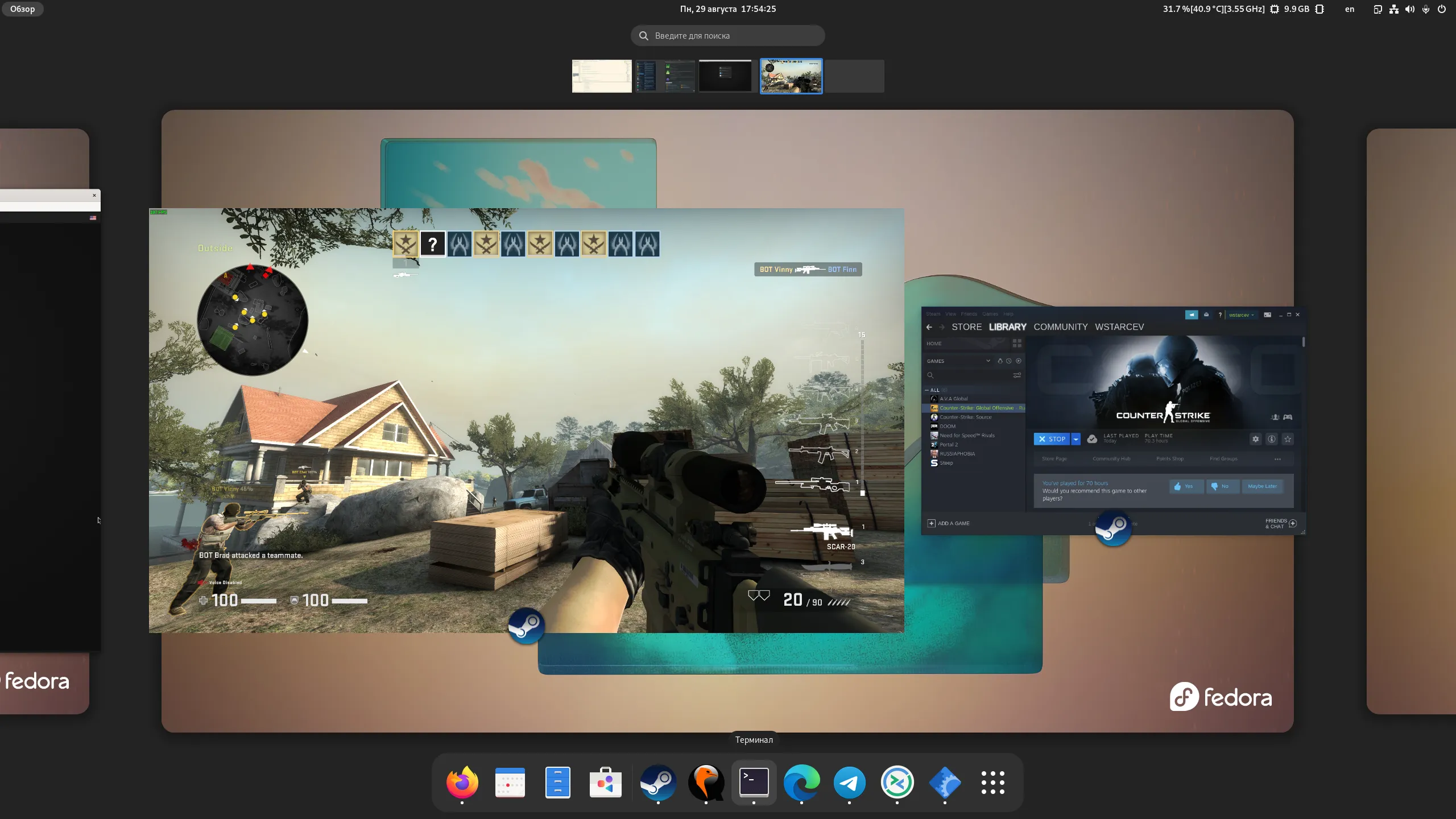Toggle microphone indicator in top bar

tap(1425, 9)
